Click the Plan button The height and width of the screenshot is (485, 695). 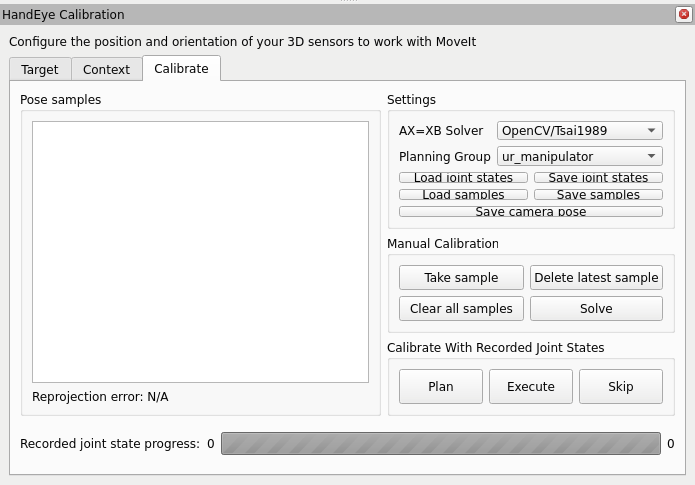[440, 386]
